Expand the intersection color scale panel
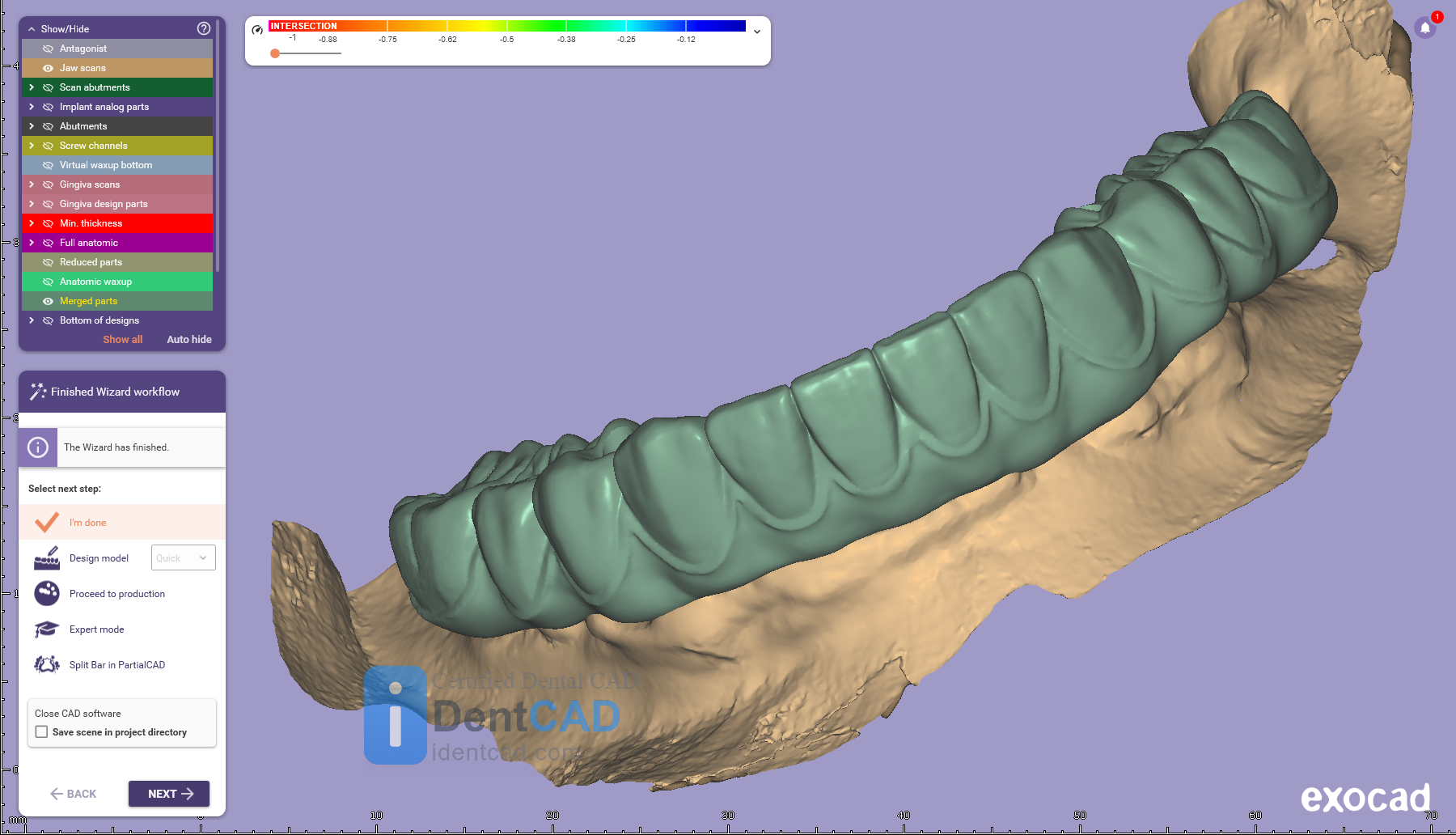This screenshot has height=835, width=1456. pyautogui.click(x=757, y=32)
